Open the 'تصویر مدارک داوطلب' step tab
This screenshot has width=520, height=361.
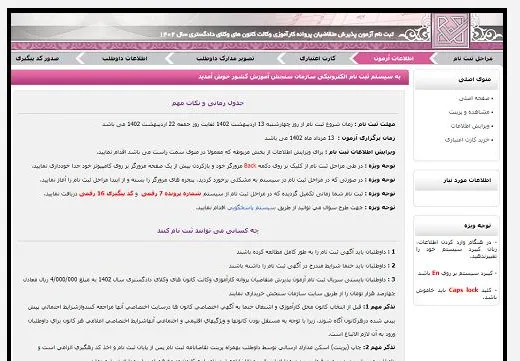225,59
